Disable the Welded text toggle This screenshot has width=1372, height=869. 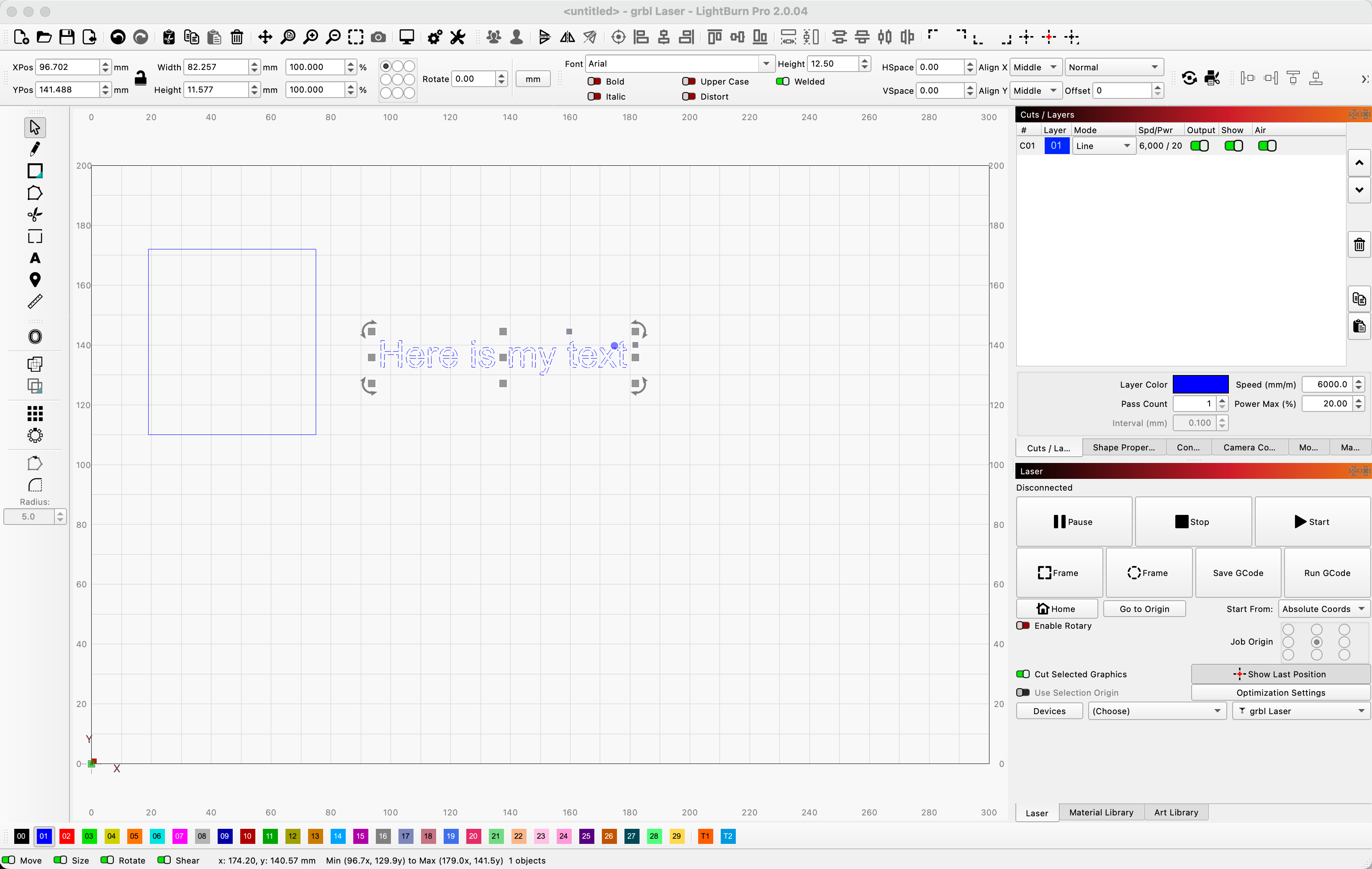783,82
